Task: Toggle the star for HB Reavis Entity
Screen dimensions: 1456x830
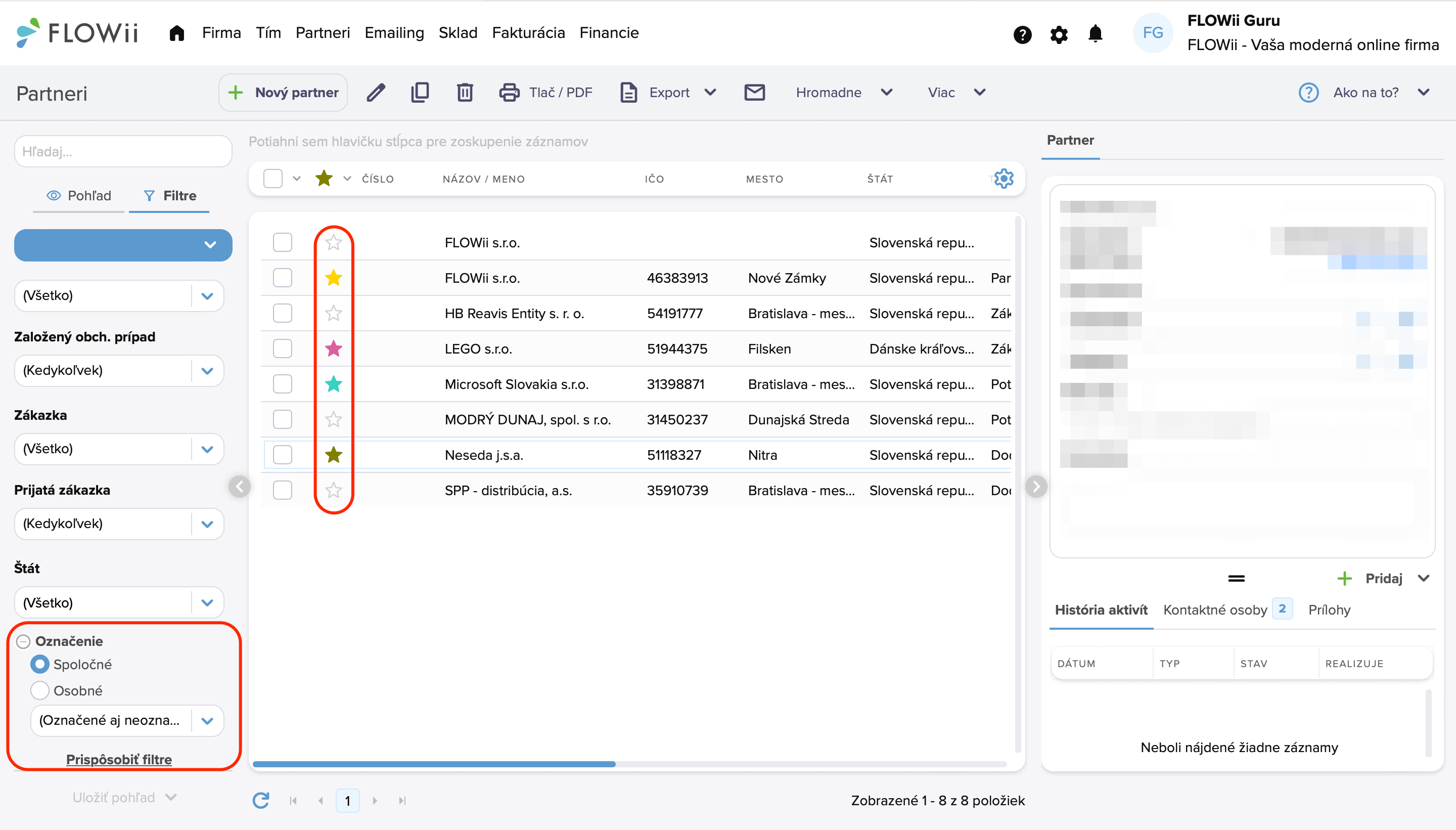Action: click(x=333, y=313)
